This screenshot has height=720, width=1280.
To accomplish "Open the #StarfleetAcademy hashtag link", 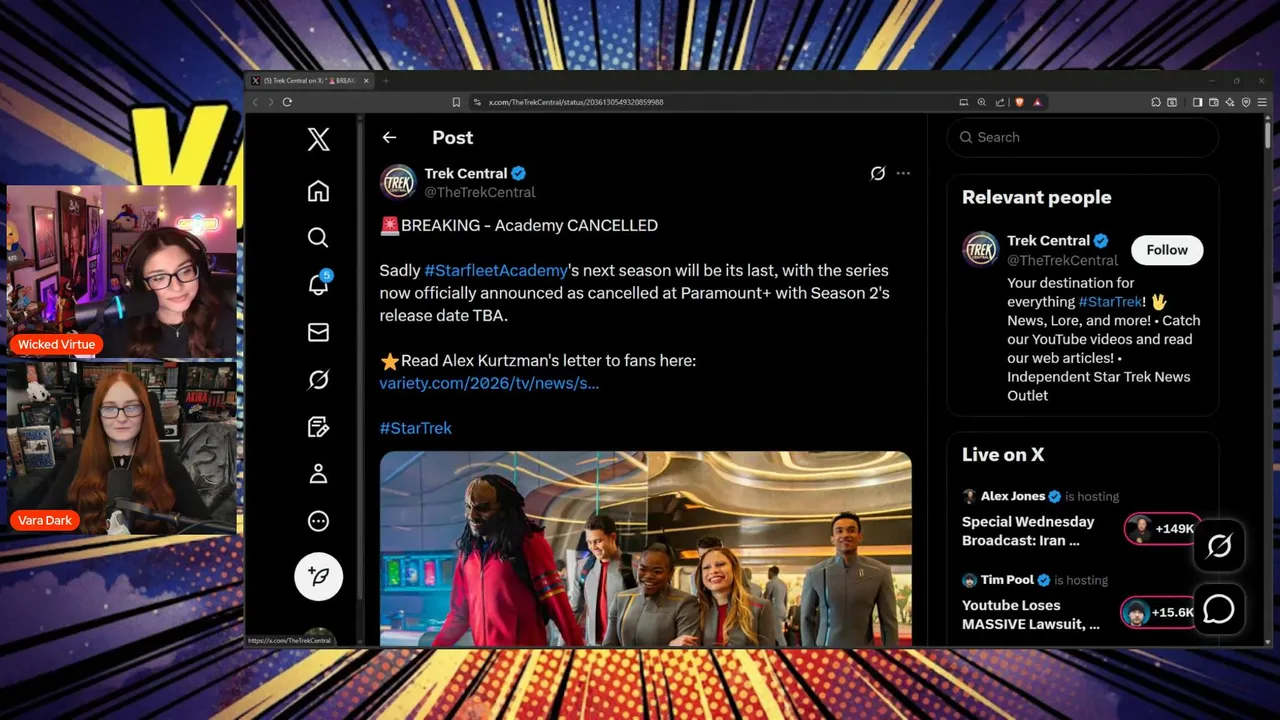I will (496, 270).
